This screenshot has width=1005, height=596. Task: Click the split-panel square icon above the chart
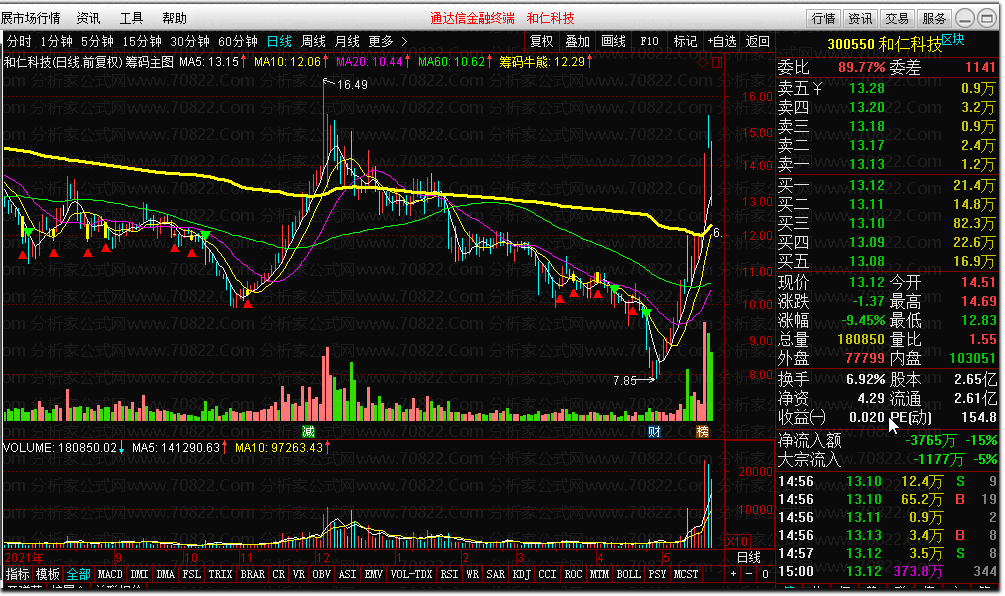[x=717, y=62]
